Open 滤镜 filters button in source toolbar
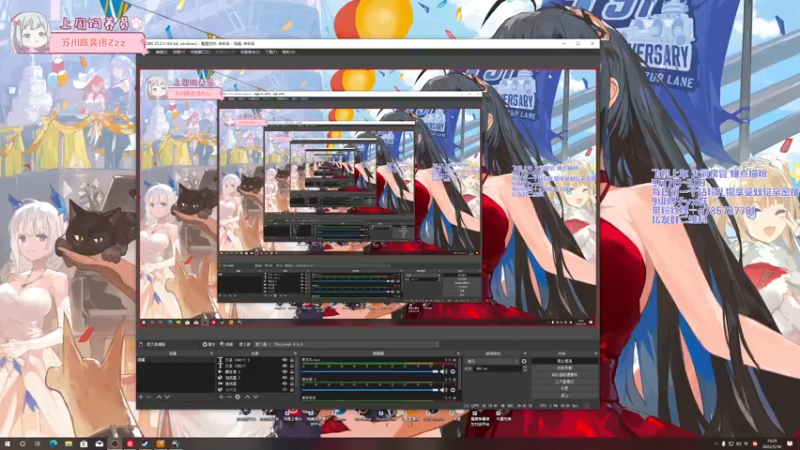 227,344
